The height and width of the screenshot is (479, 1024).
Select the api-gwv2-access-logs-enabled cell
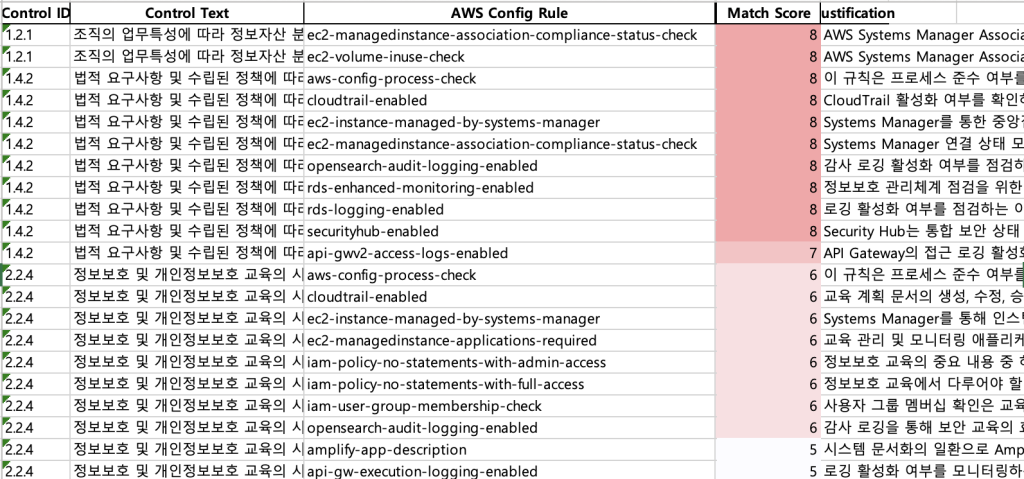point(509,253)
